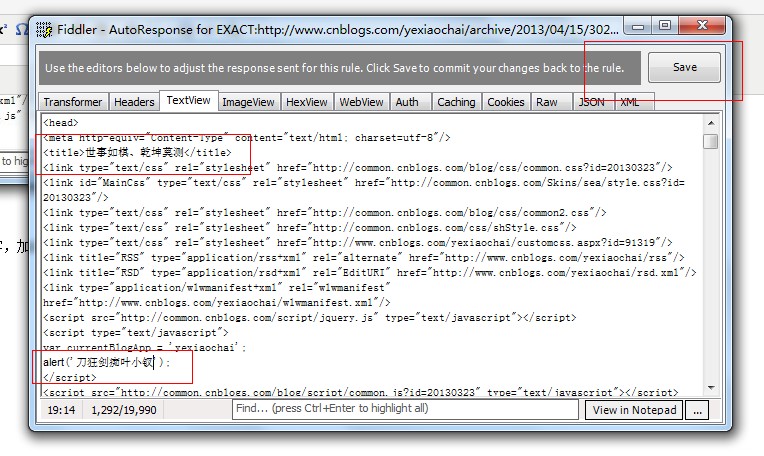Open the Headers tab
Image resolution: width=764 pixels, height=456 pixels.
[134, 102]
